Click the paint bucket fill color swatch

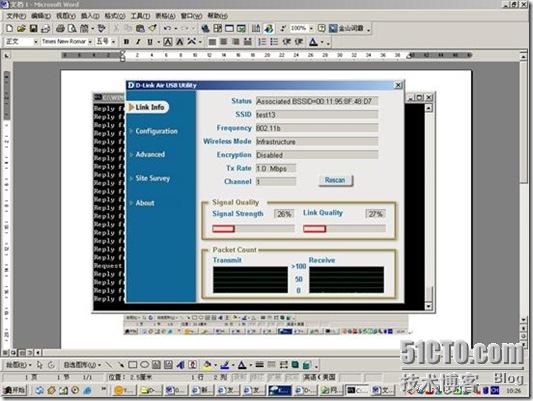[x=207, y=365]
